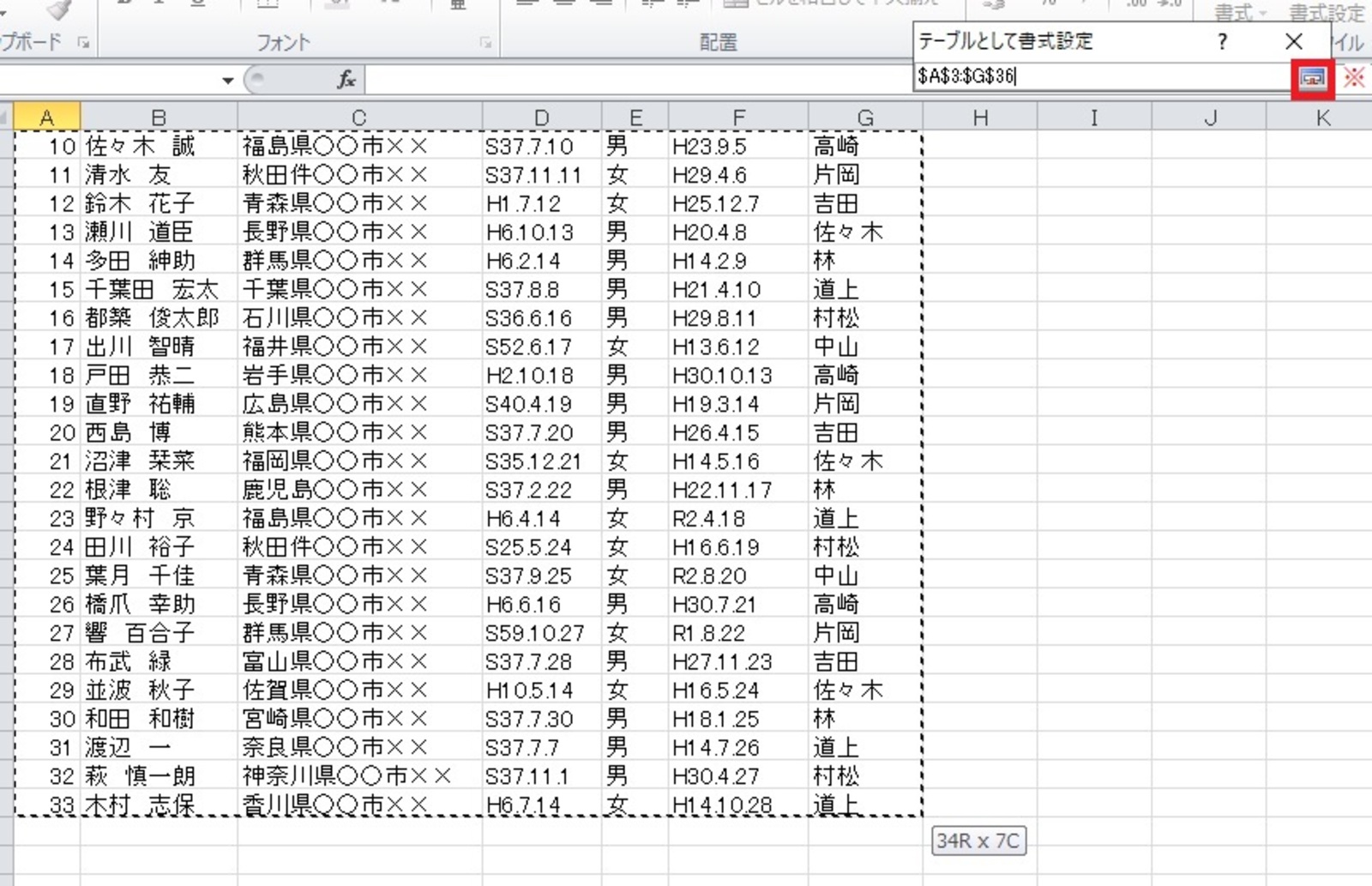The height and width of the screenshot is (886, 1372).
Task: Click 吉田 in row 12
Action: tap(865, 203)
